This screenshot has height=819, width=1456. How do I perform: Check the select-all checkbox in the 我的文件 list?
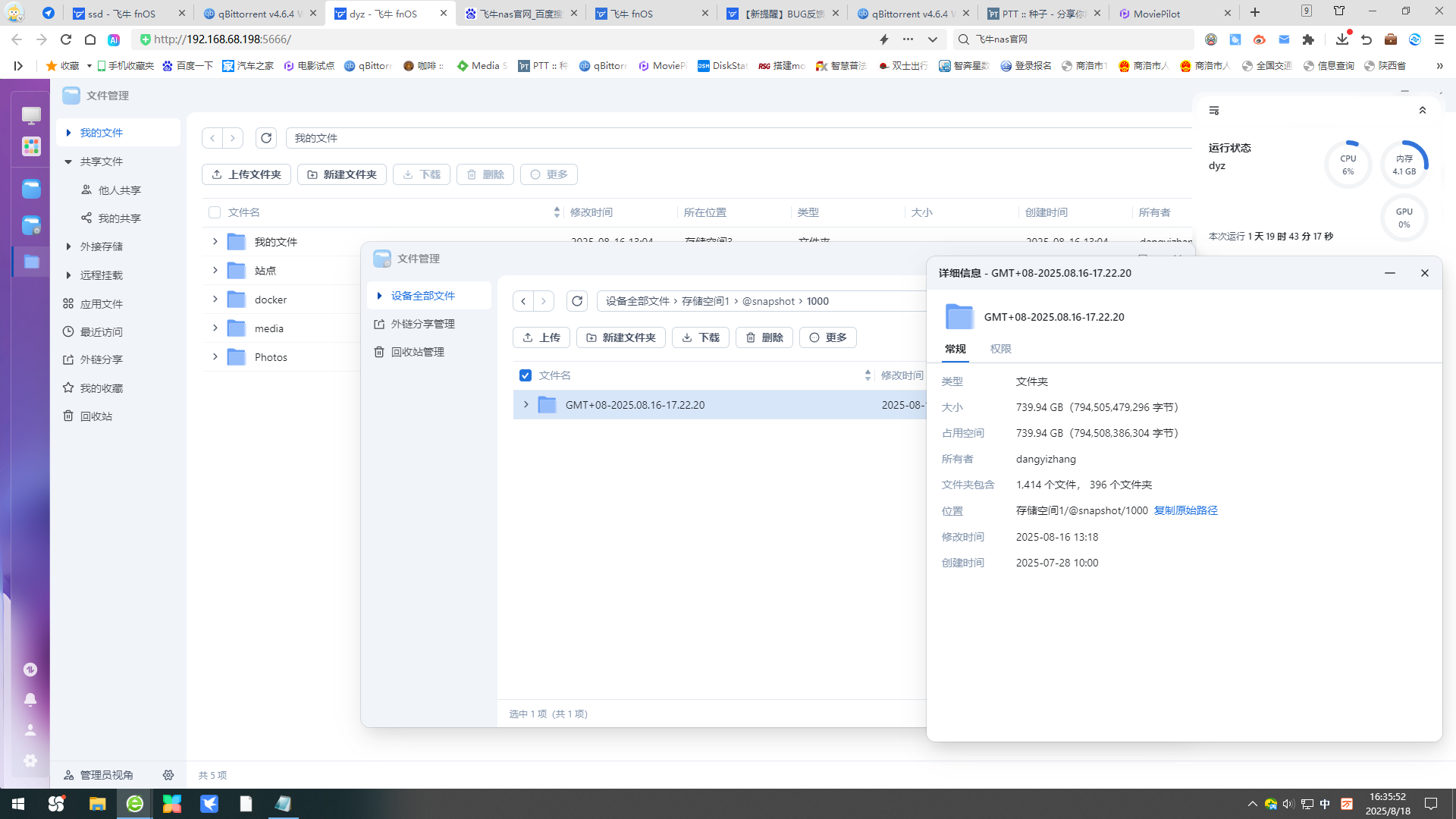[215, 212]
